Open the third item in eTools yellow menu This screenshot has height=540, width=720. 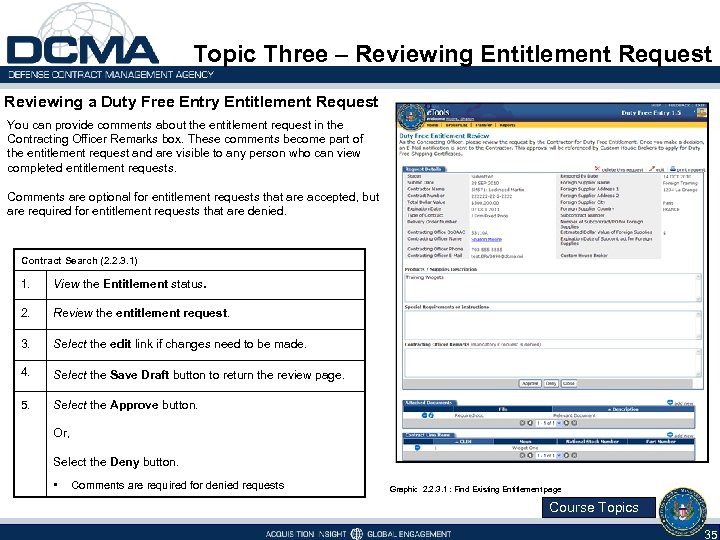pos(483,125)
